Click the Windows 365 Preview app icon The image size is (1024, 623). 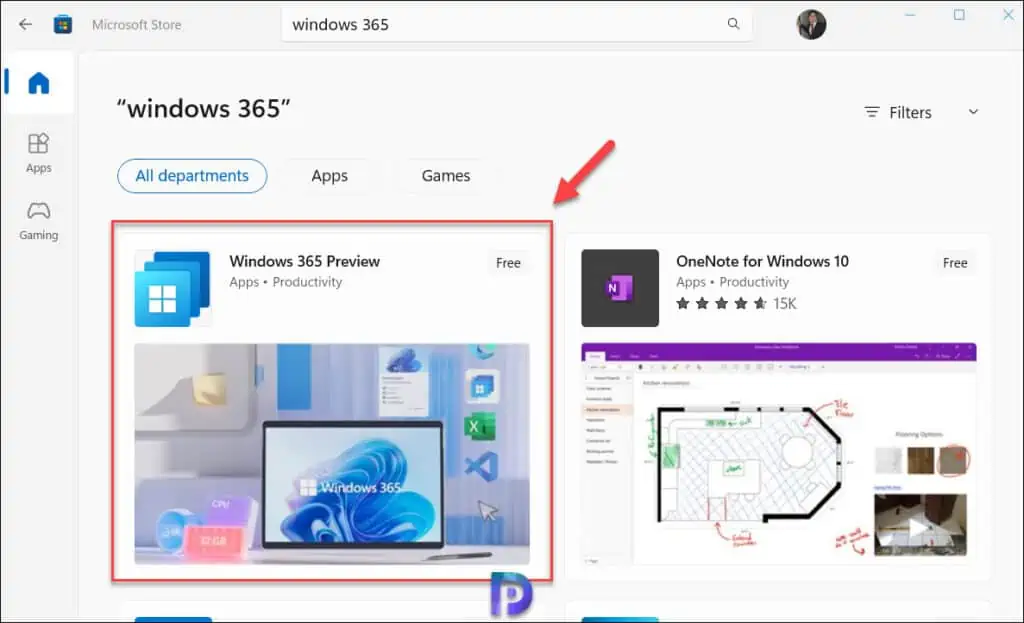click(x=172, y=288)
